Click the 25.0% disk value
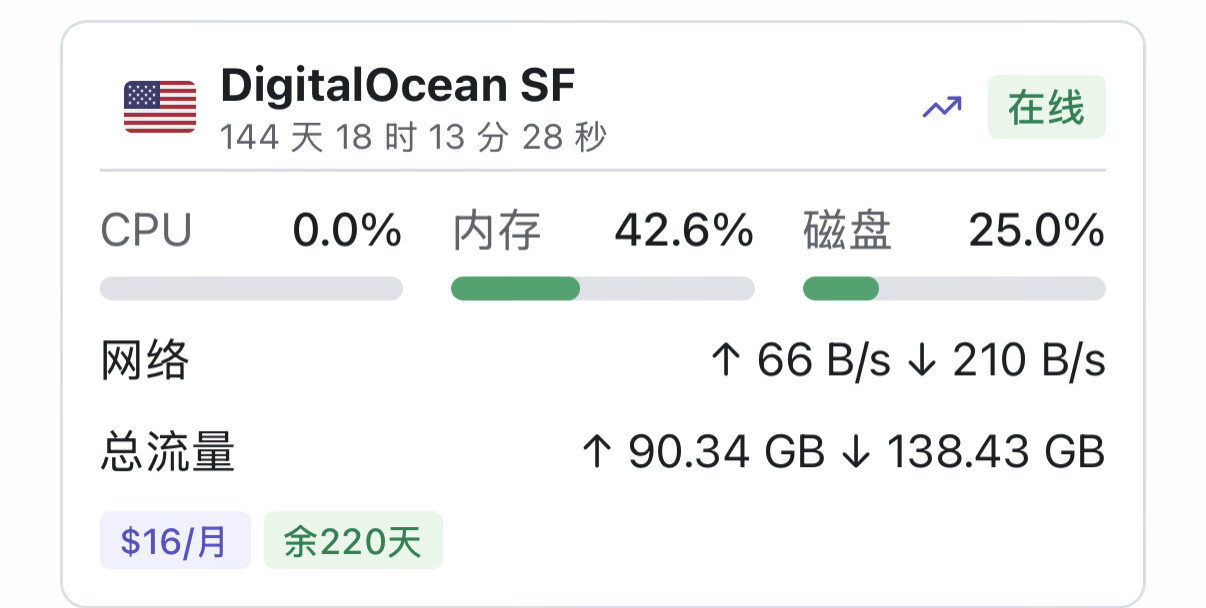Viewport: 1206px width, 608px height. [x=1037, y=232]
